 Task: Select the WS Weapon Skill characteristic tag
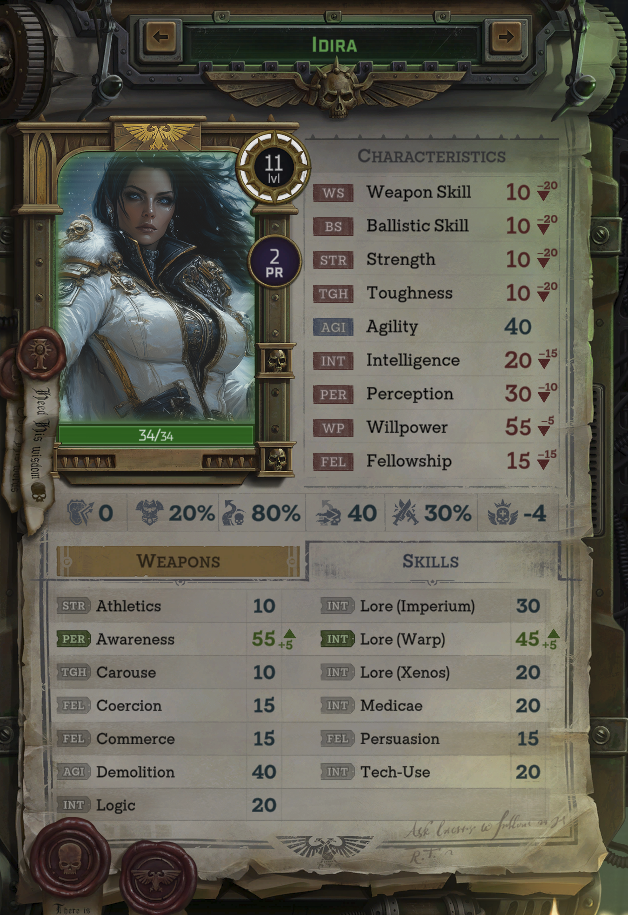click(x=333, y=193)
